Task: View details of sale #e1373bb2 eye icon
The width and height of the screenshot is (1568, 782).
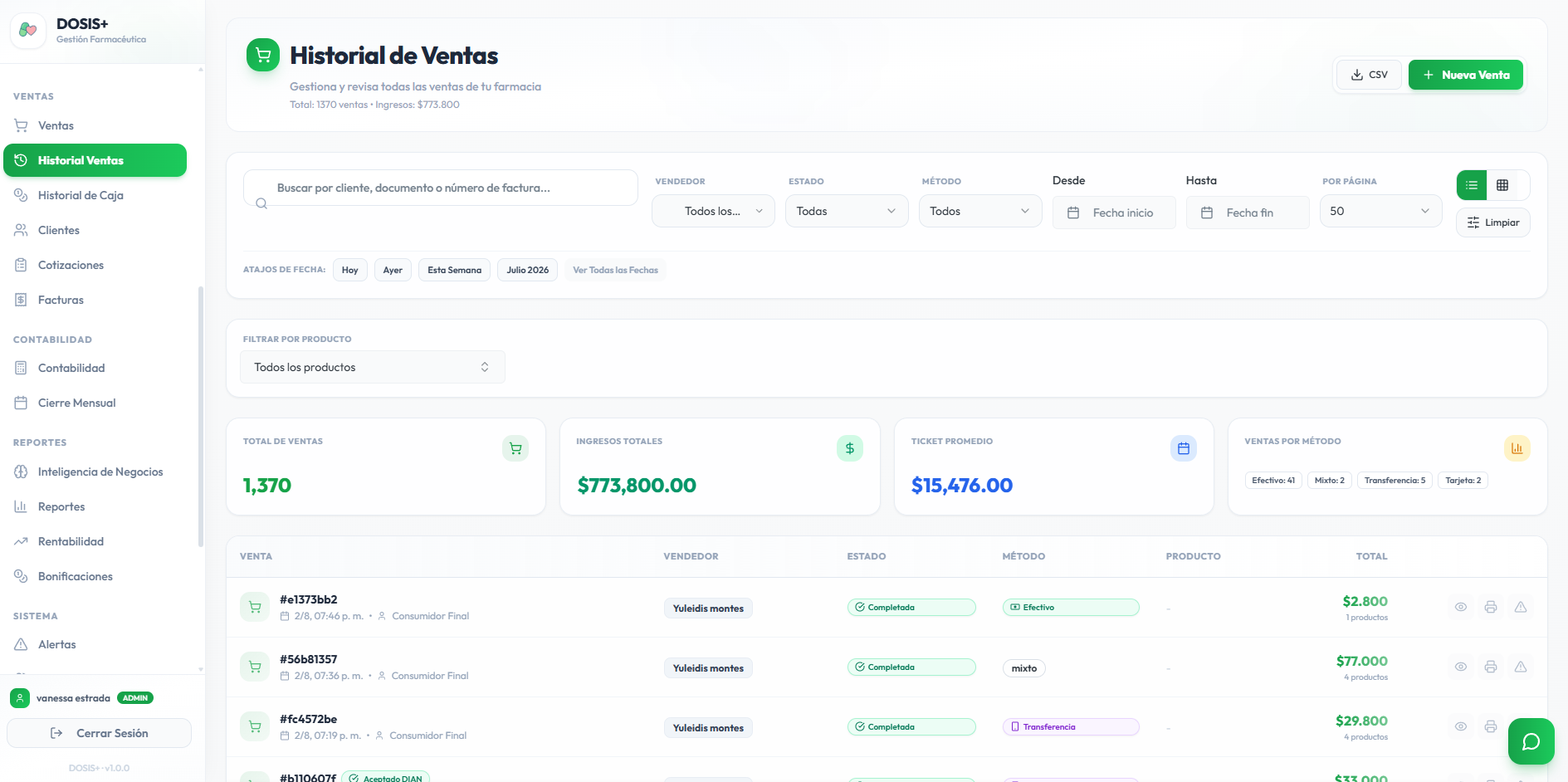Action: tap(1461, 607)
